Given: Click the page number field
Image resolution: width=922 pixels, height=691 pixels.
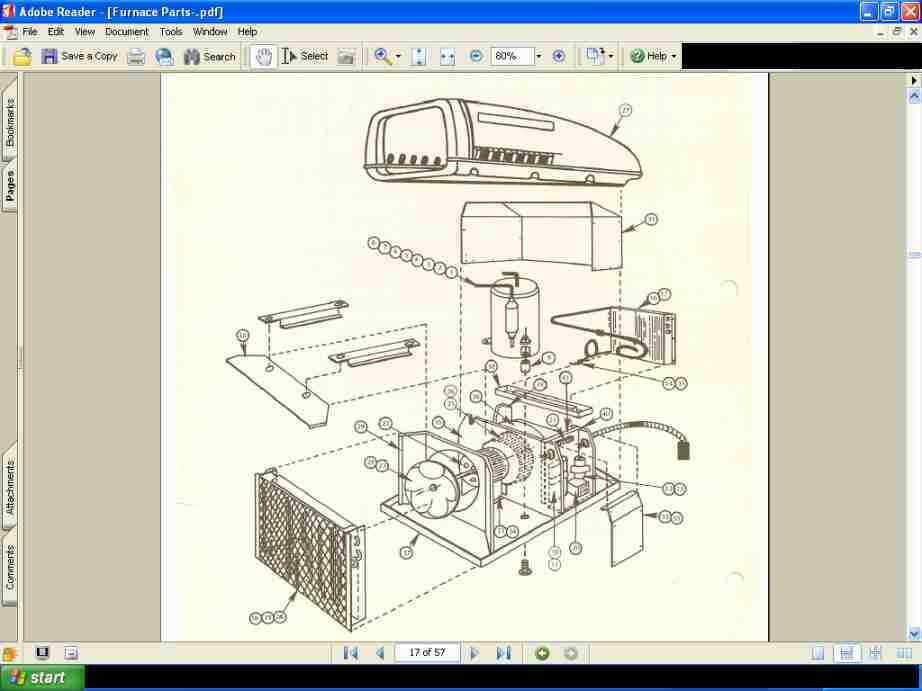Looking at the screenshot, I should [x=427, y=653].
